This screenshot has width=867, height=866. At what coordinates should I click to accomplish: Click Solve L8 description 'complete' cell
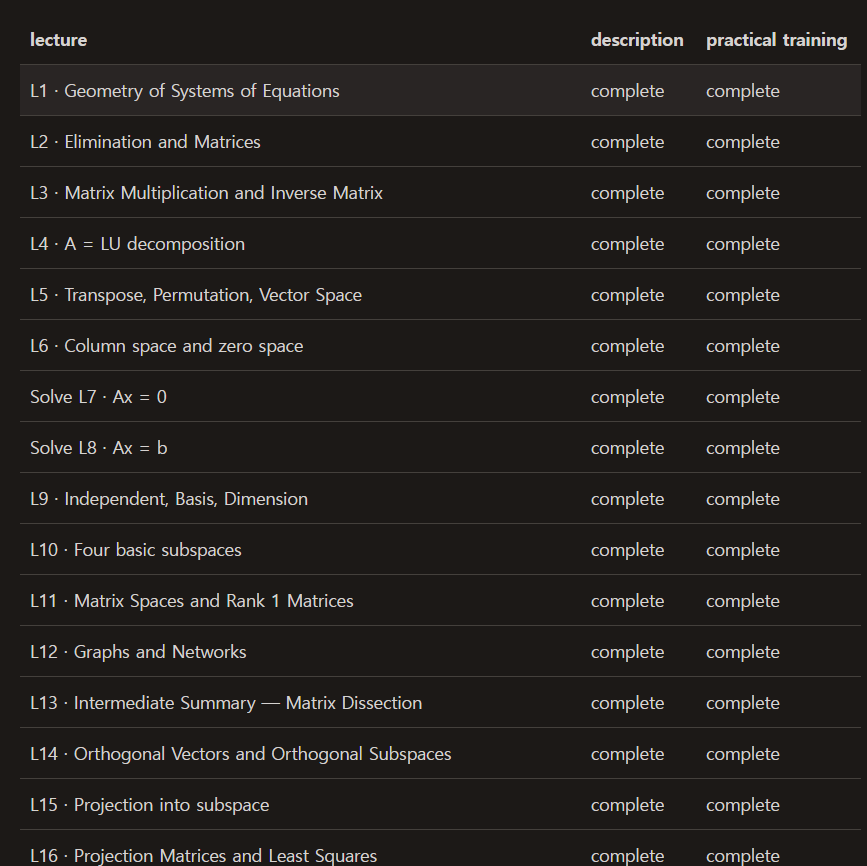(x=627, y=447)
